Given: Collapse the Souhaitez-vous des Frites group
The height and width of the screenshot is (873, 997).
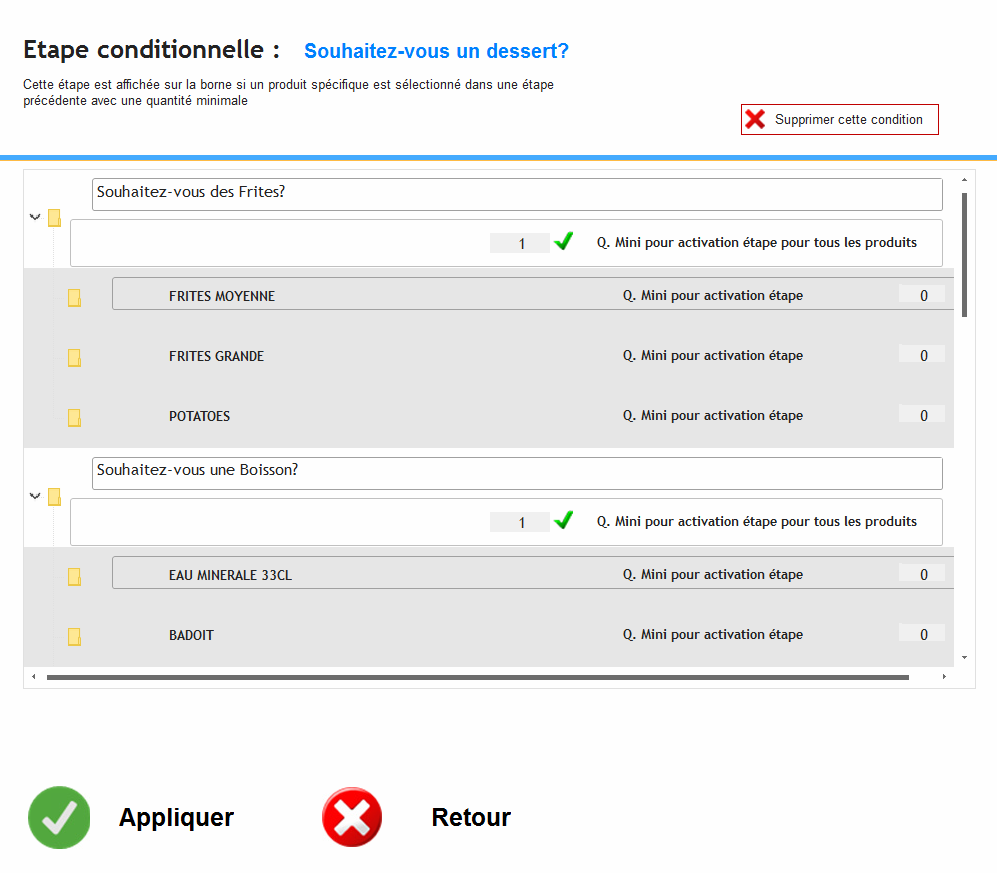Looking at the screenshot, I should [35, 216].
